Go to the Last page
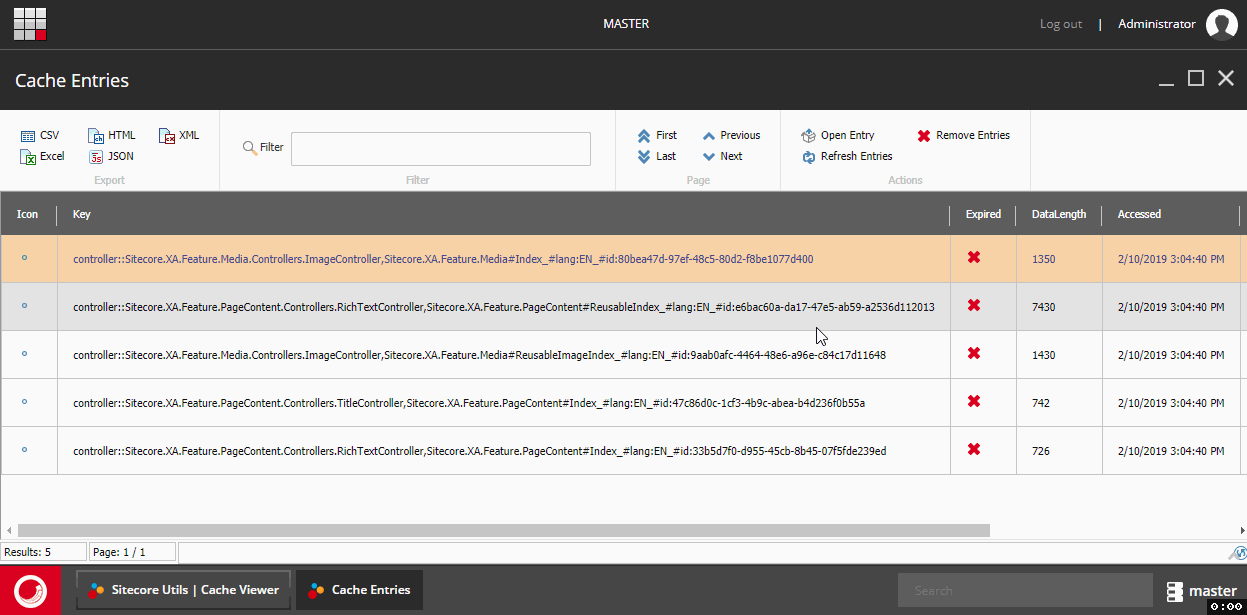 point(656,156)
